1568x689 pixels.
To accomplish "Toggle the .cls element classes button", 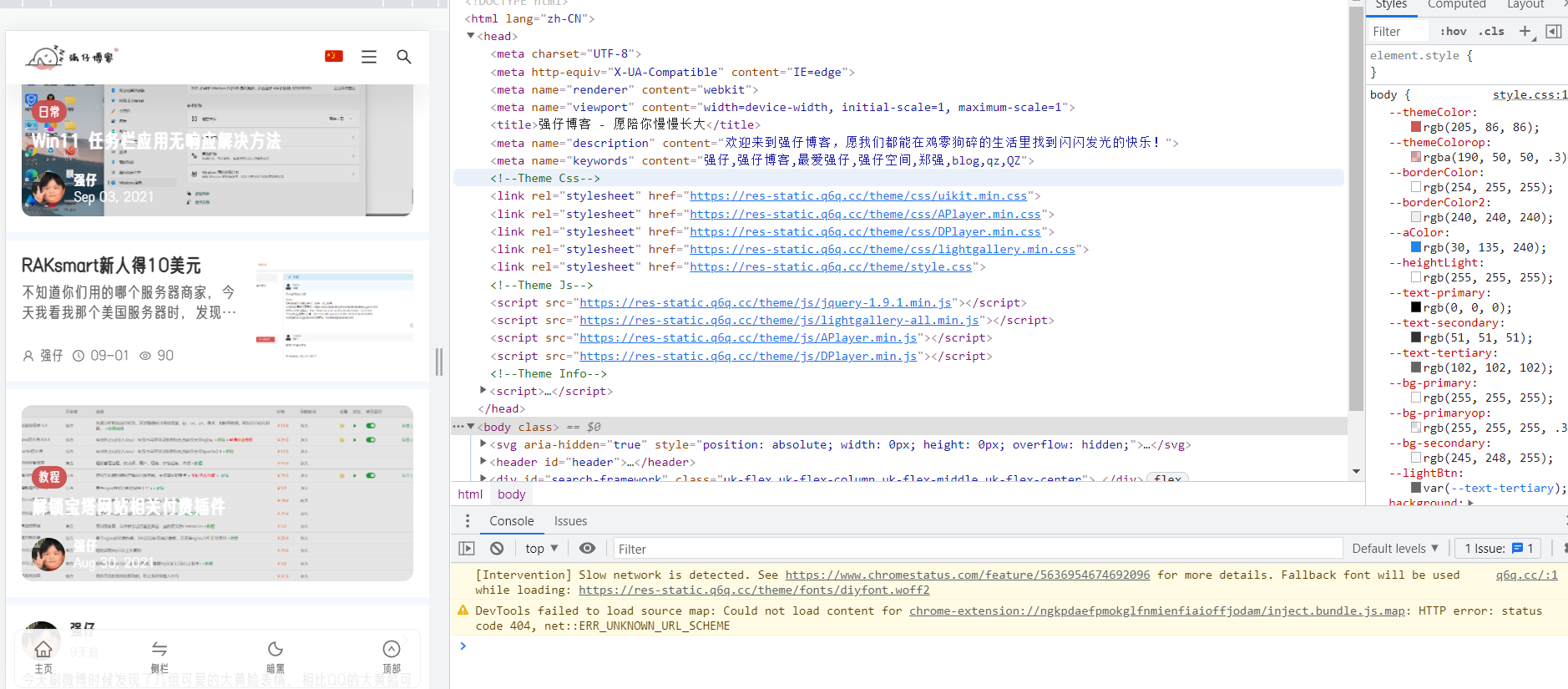I will click(1491, 32).
